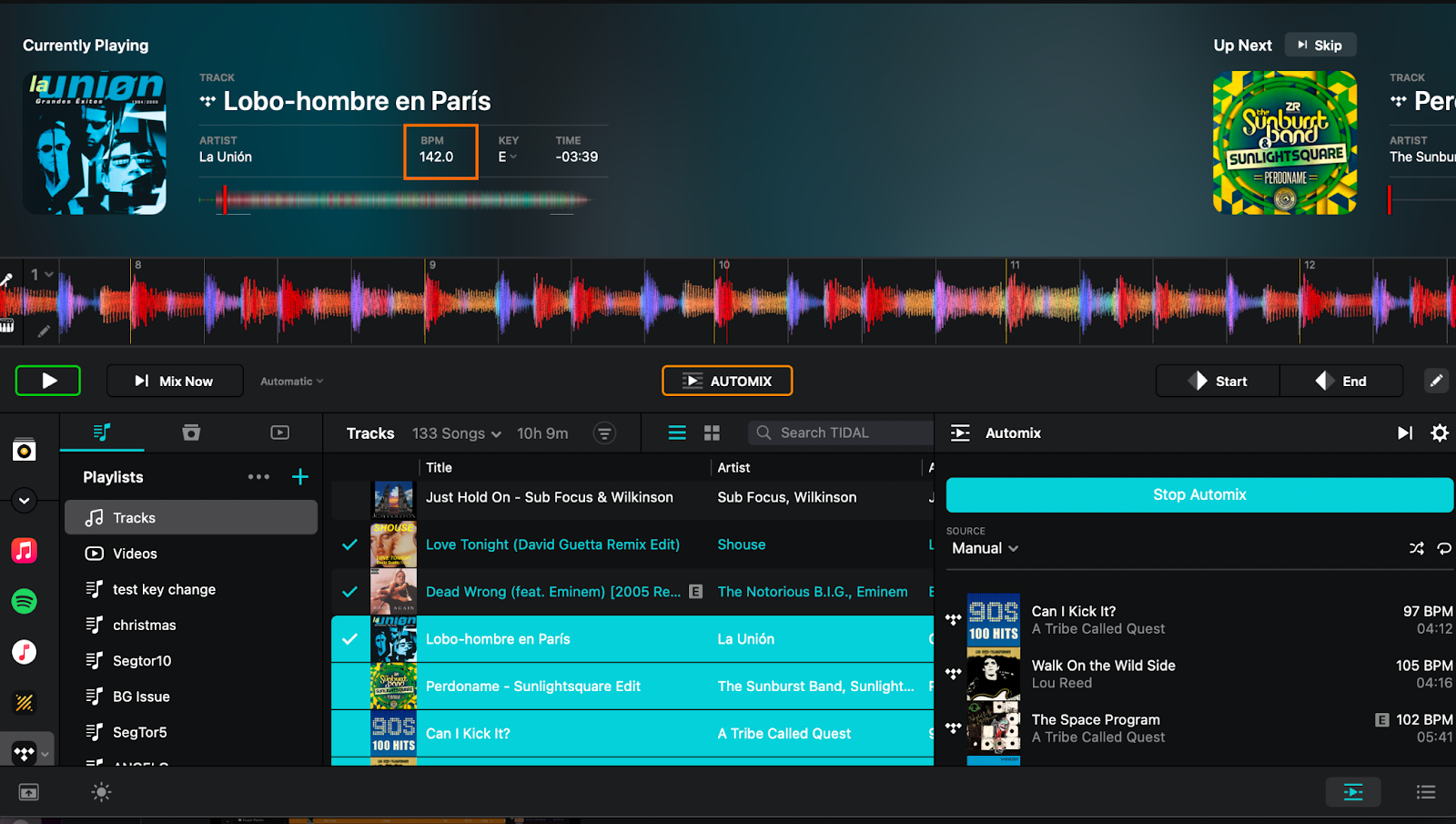Open the Spotify source in sidebar

click(x=25, y=601)
